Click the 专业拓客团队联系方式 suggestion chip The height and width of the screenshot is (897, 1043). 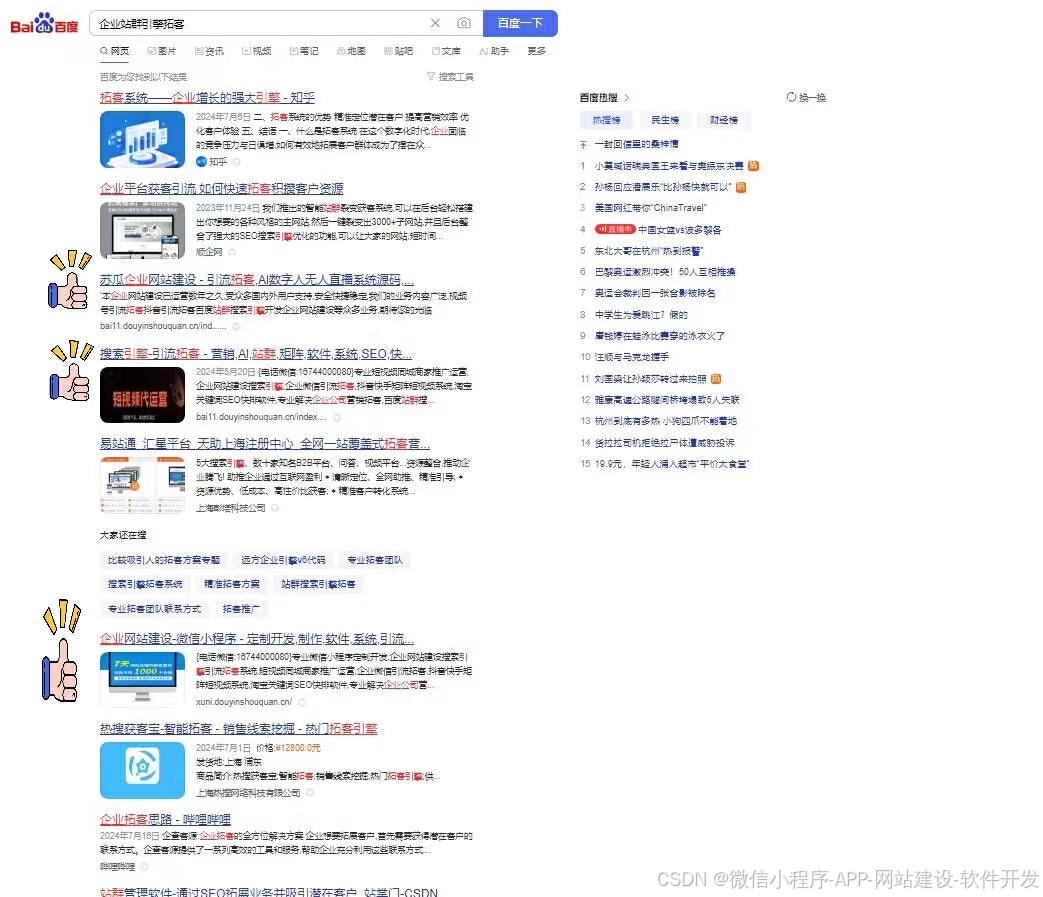154,608
